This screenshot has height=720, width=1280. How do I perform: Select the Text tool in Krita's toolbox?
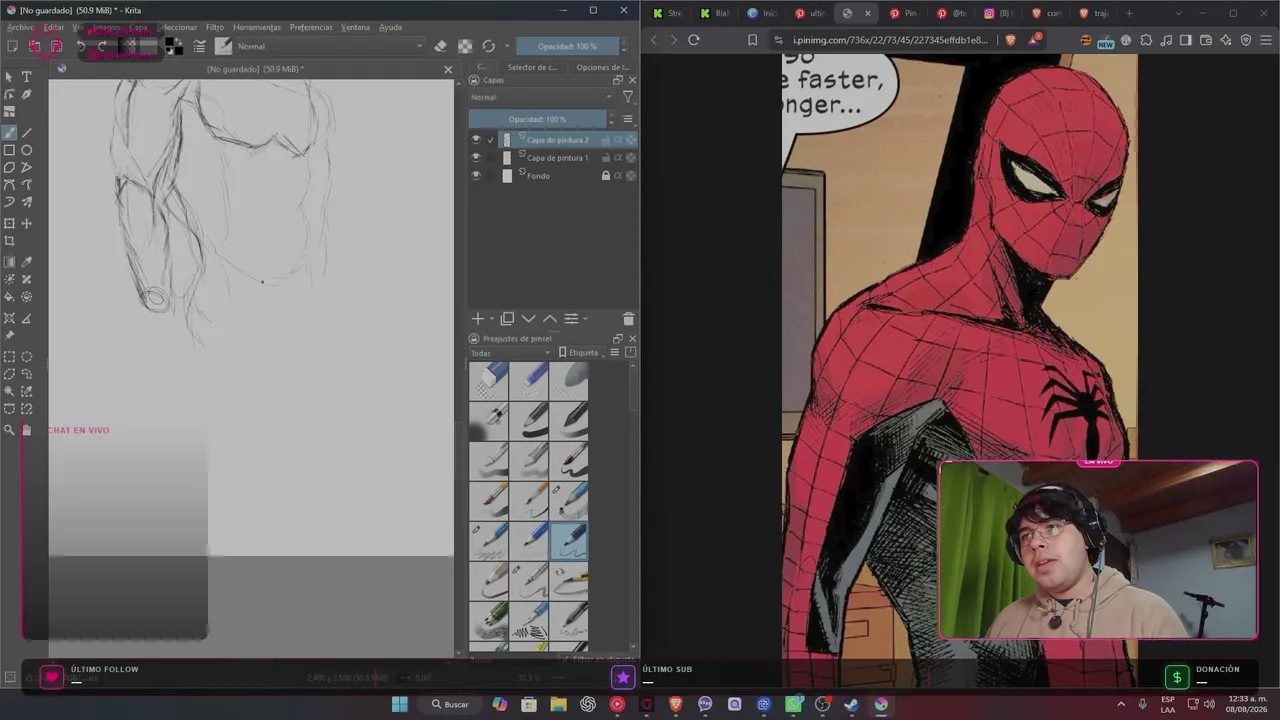(x=27, y=77)
